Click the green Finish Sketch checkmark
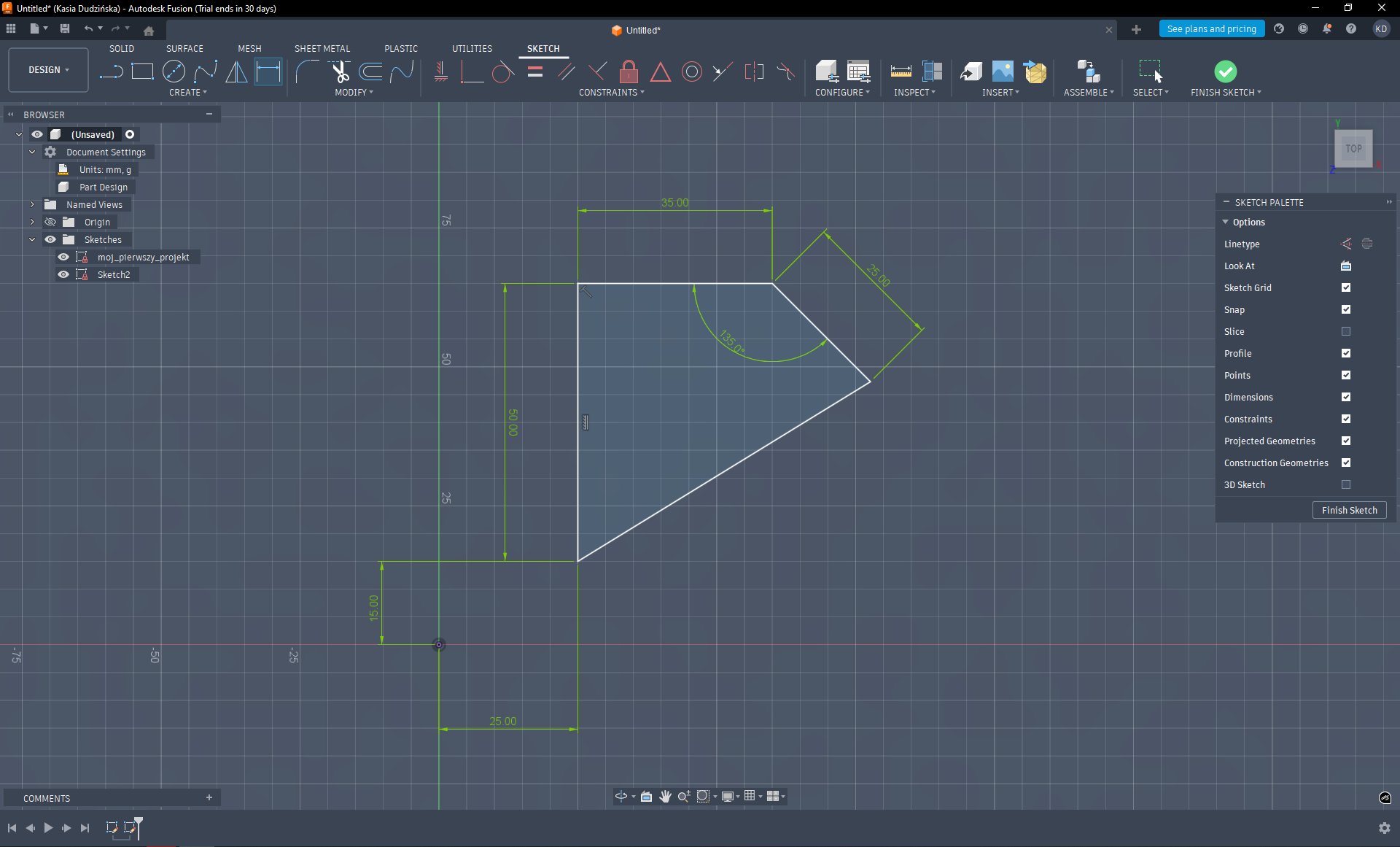Viewport: 1400px width, 847px height. click(1225, 71)
